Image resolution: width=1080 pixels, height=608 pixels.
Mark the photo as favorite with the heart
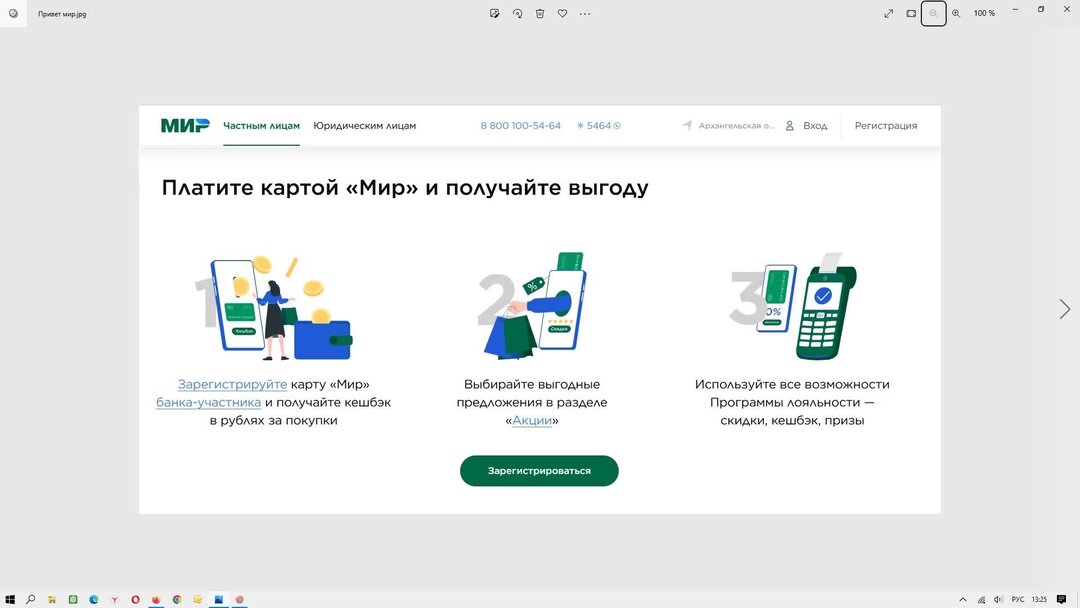563,13
